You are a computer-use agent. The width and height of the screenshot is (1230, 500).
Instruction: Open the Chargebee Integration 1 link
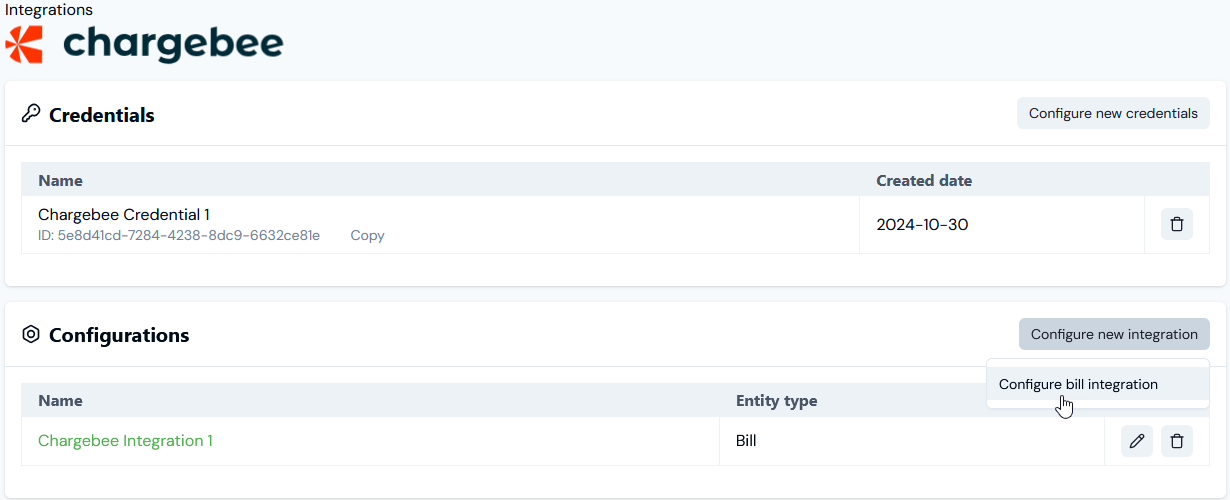tap(125, 441)
